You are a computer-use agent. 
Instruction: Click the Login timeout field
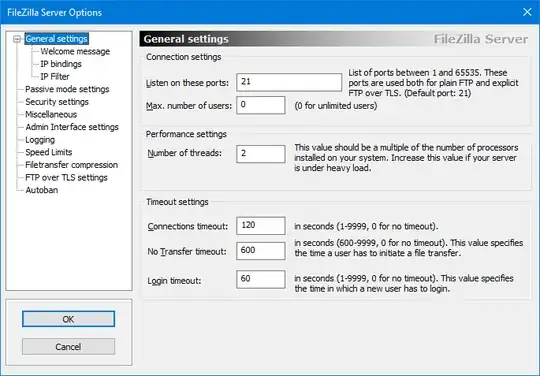click(261, 279)
